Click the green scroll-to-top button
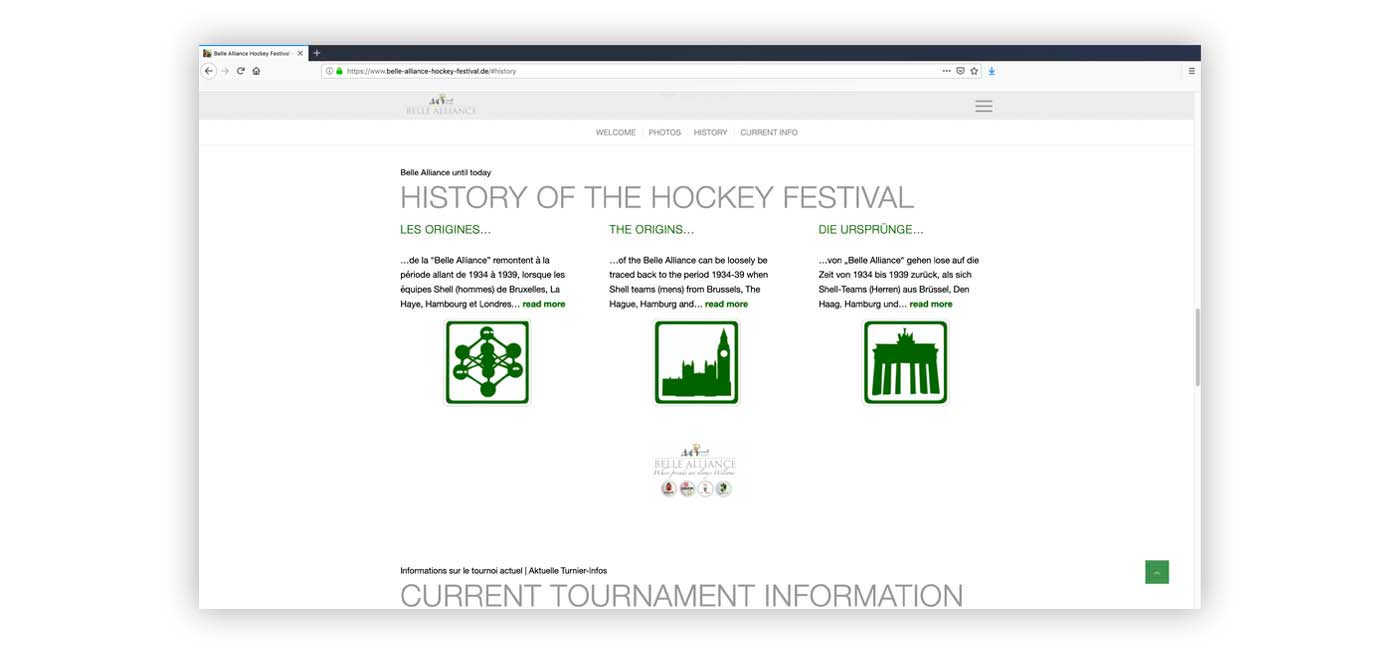1400x663 pixels. click(1157, 572)
